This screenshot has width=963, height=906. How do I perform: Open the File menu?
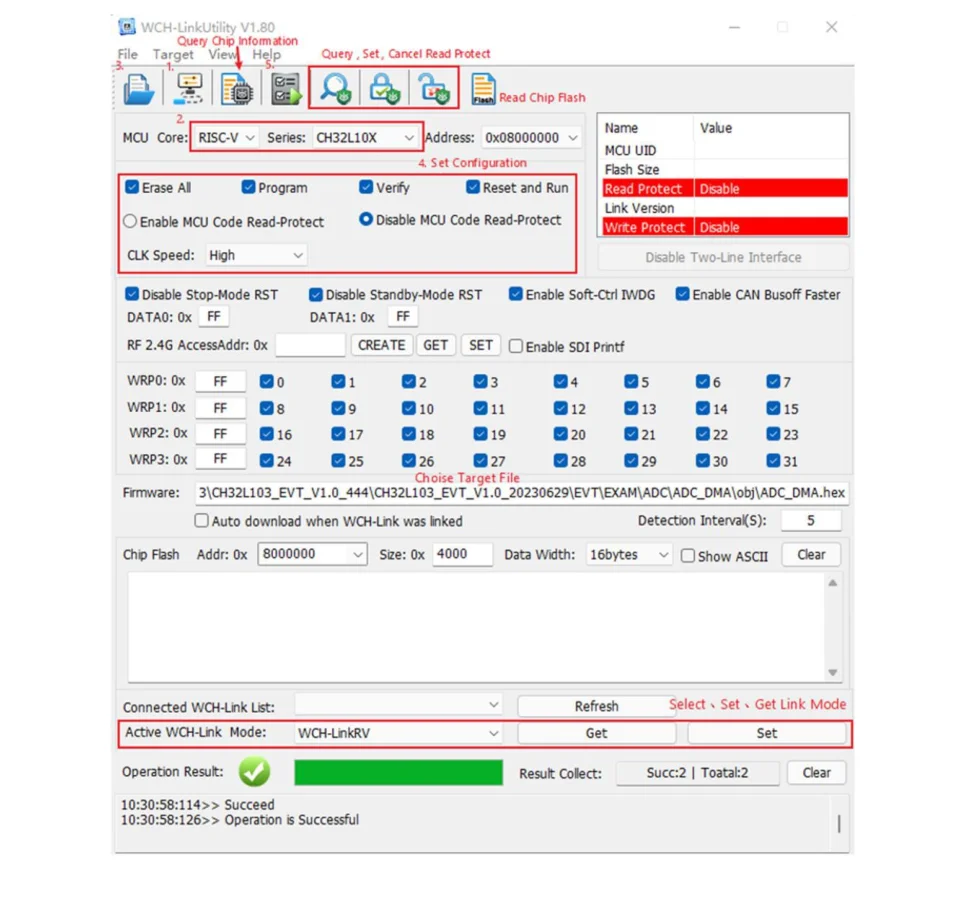[x=128, y=55]
